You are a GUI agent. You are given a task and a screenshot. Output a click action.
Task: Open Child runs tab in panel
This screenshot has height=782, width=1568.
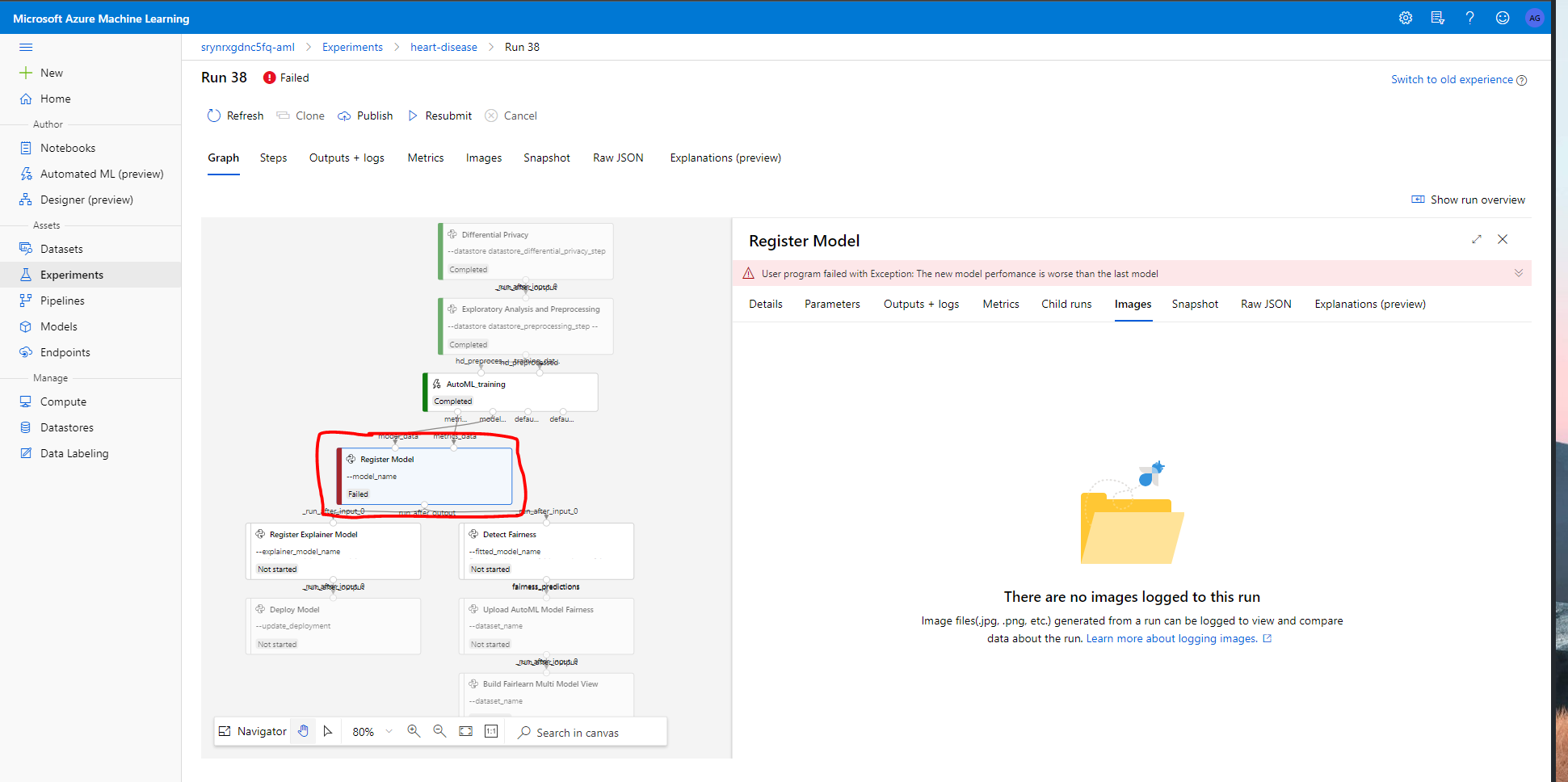pyautogui.click(x=1066, y=304)
